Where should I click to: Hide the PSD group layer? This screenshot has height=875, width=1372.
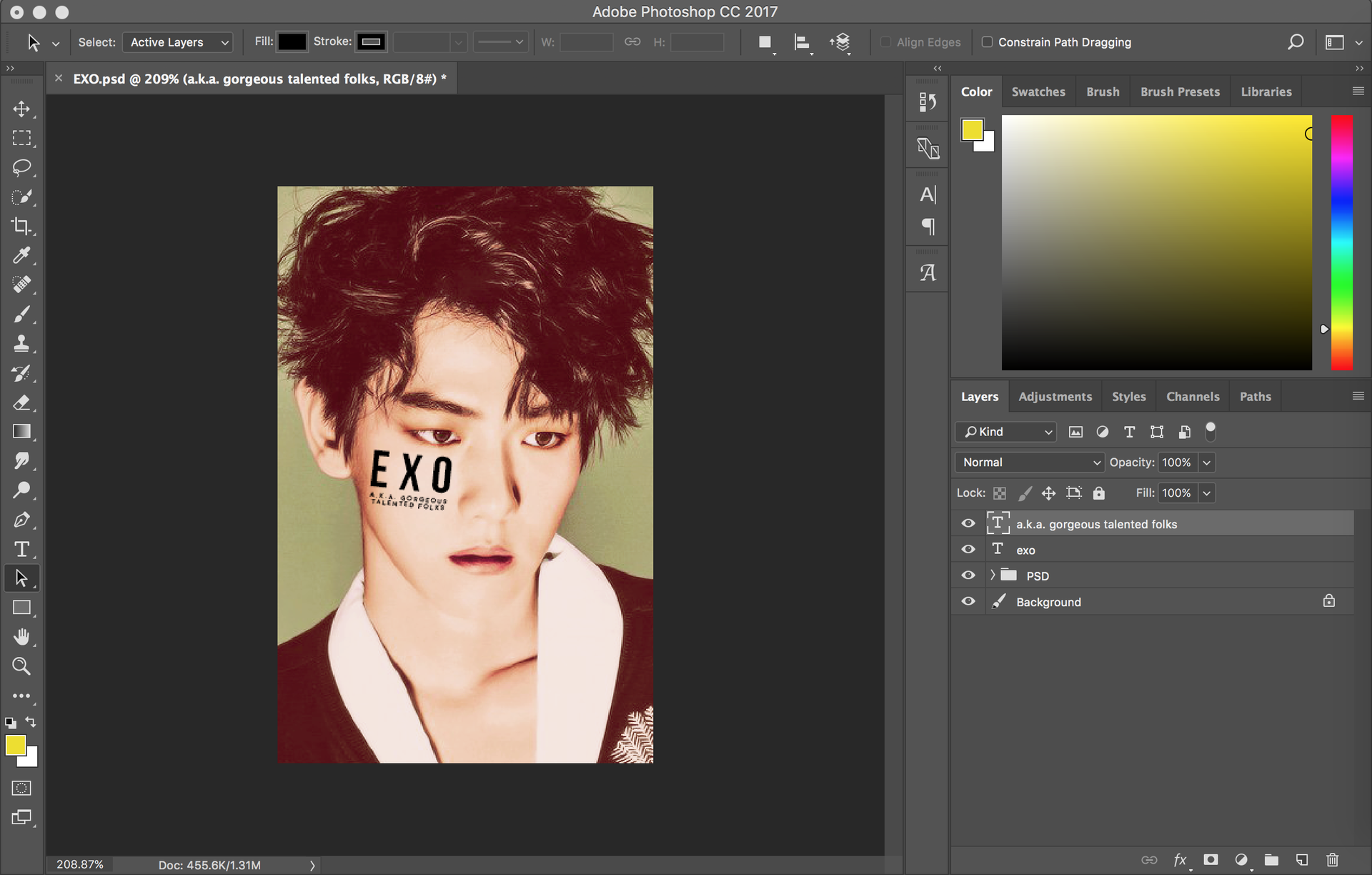coord(968,575)
